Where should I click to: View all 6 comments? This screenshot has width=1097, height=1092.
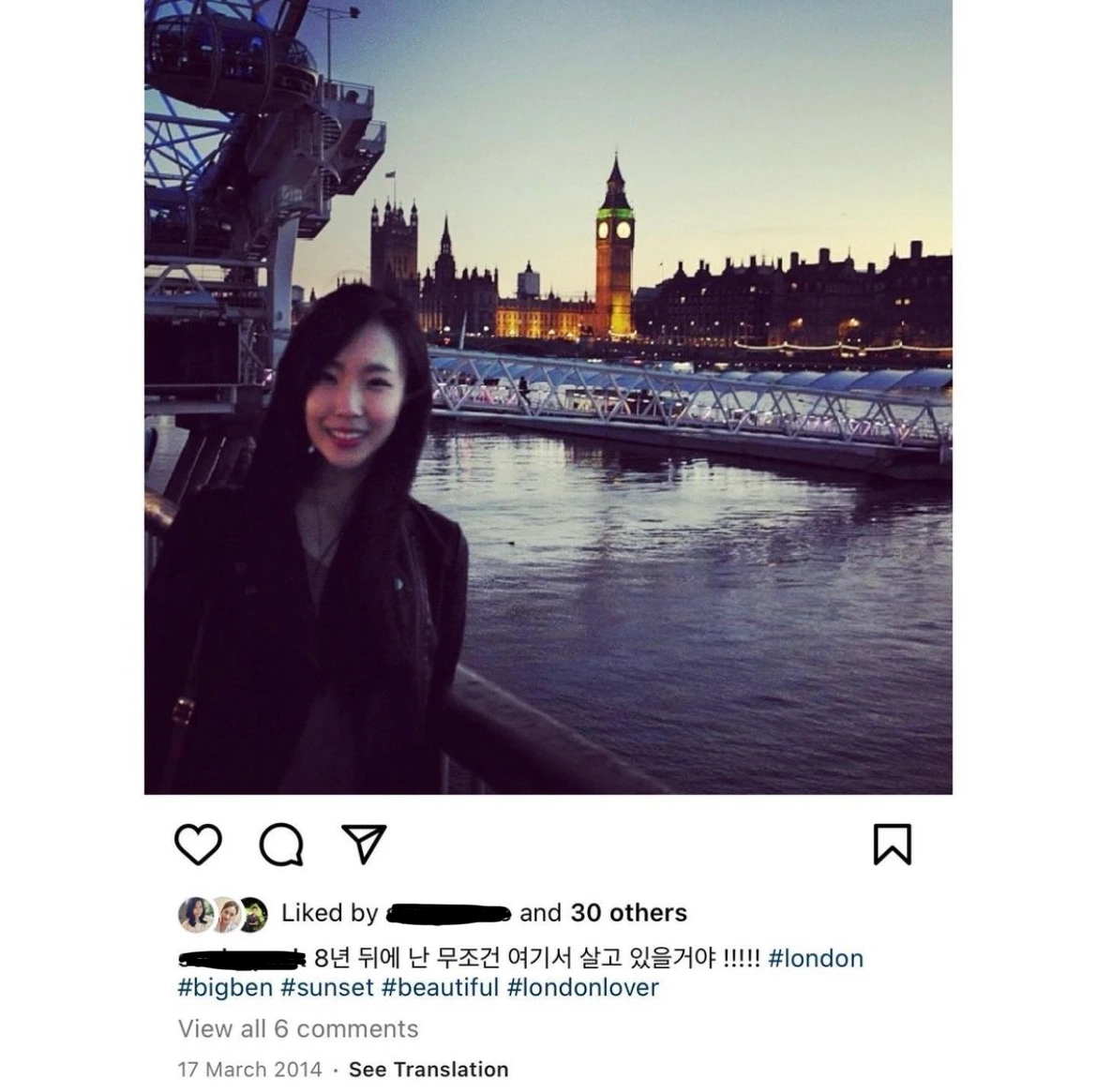click(x=298, y=1028)
